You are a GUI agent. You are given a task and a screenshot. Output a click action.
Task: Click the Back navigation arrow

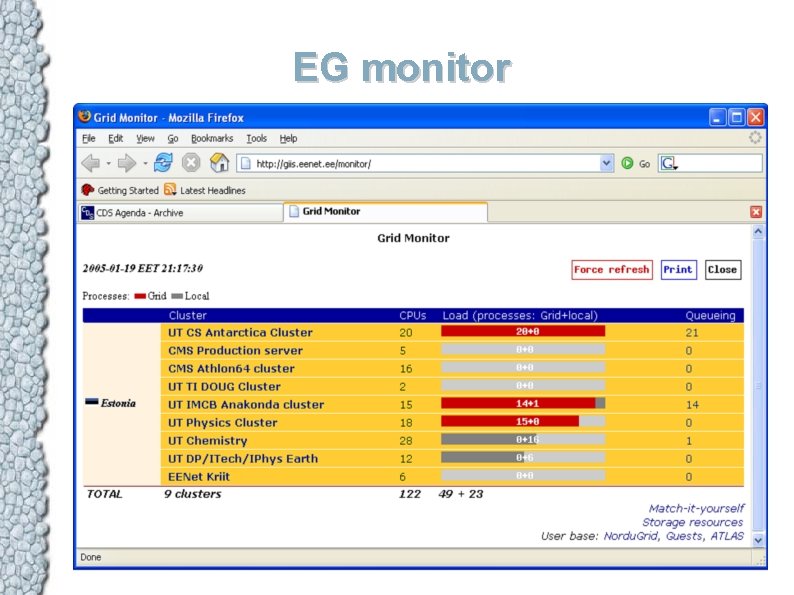tap(91, 163)
